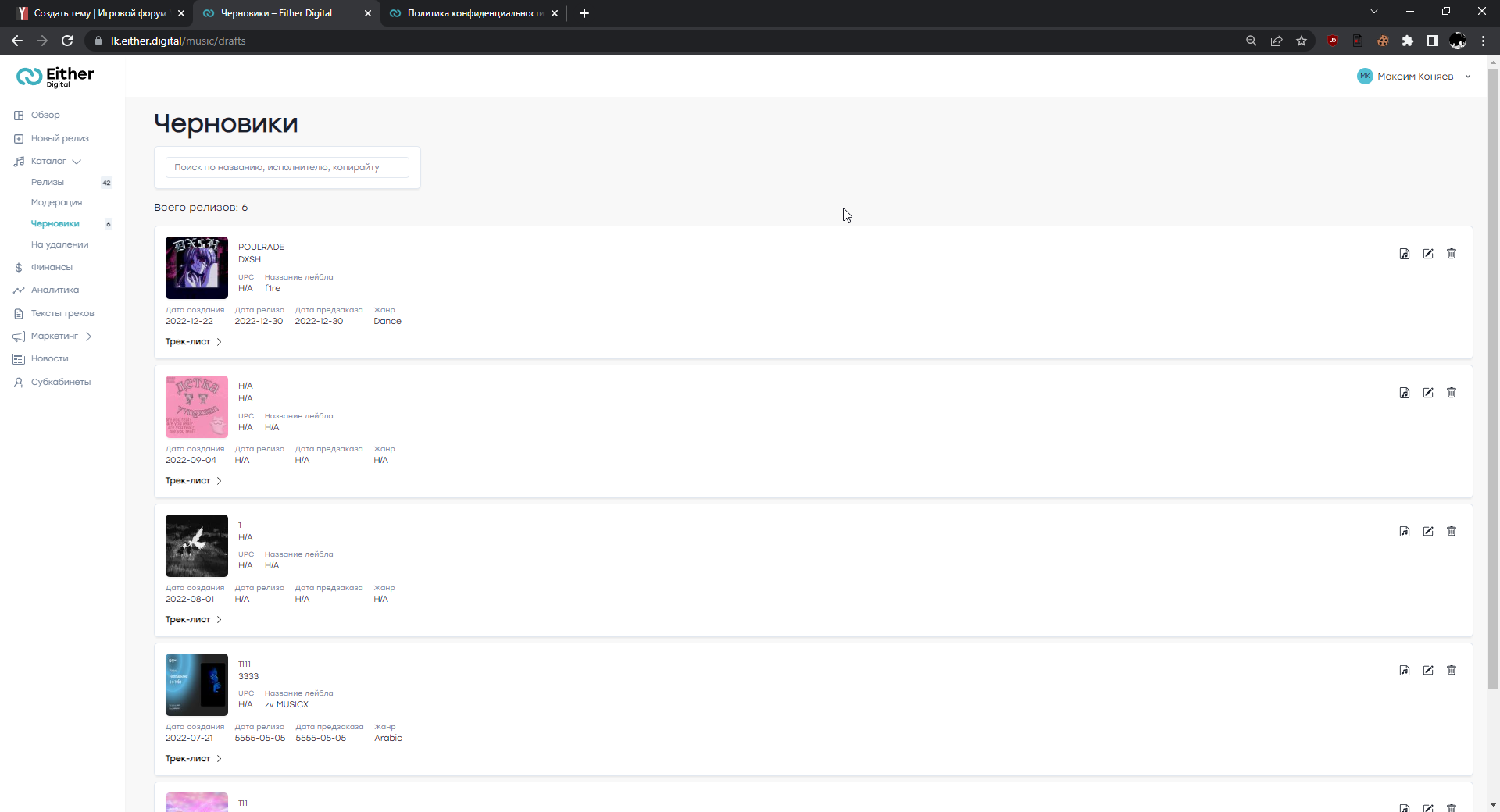Click the POULRADE release title
Image resolution: width=1500 pixels, height=812 pixels.
pos(261,247)
